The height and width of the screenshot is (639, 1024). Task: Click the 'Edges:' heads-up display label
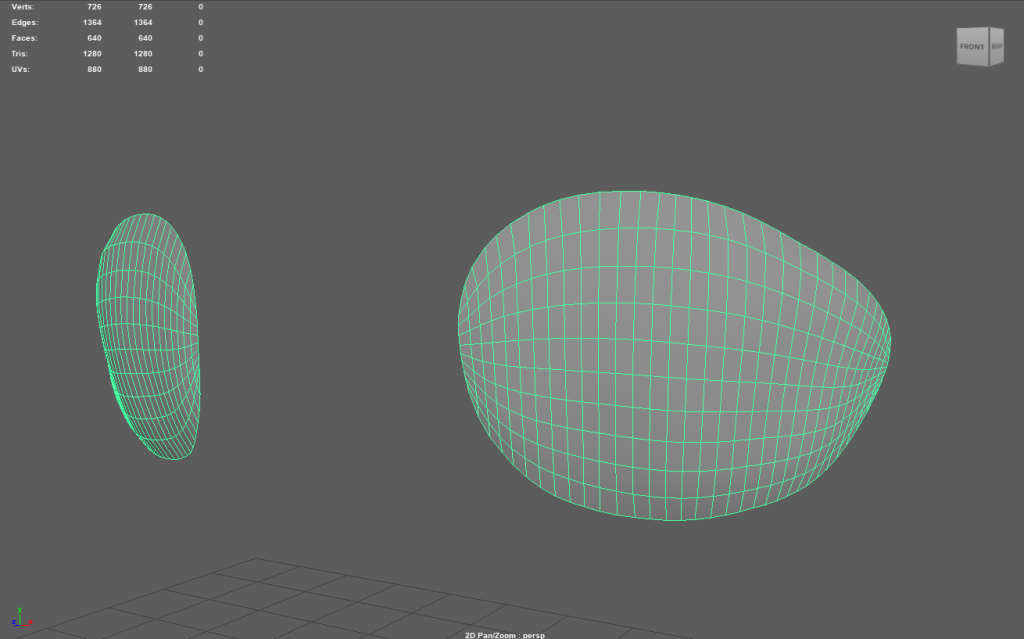click(25, 22)
